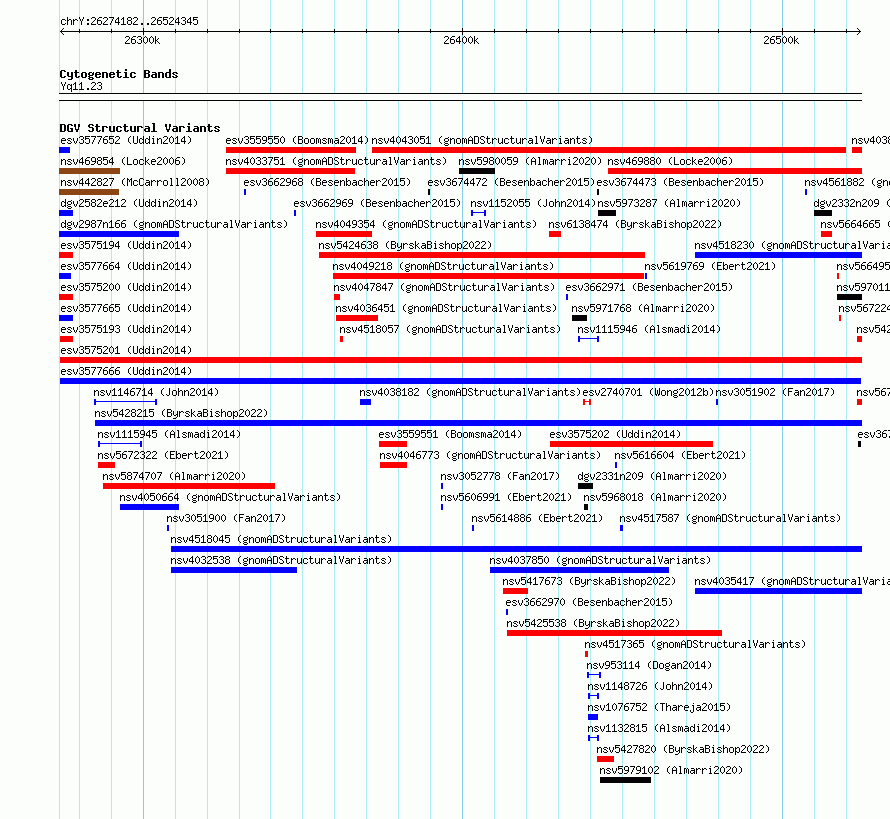Click nsv4036451 (gnomADStructuralVariants) label

(x=446, y=308)
